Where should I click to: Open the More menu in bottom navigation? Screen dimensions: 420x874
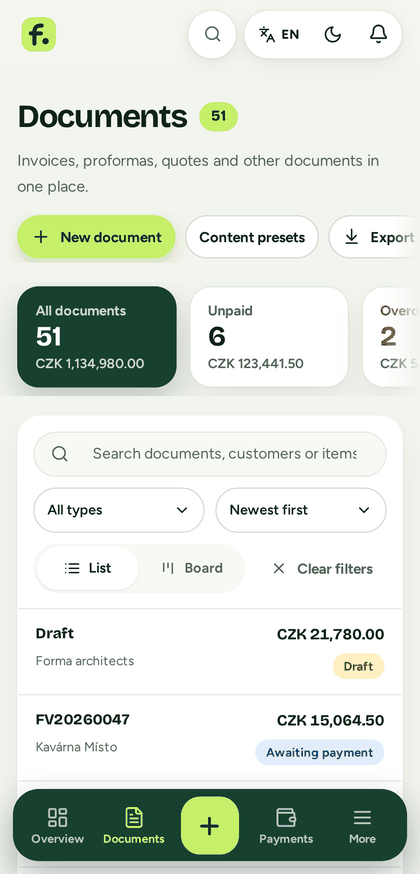coord(362,826)
